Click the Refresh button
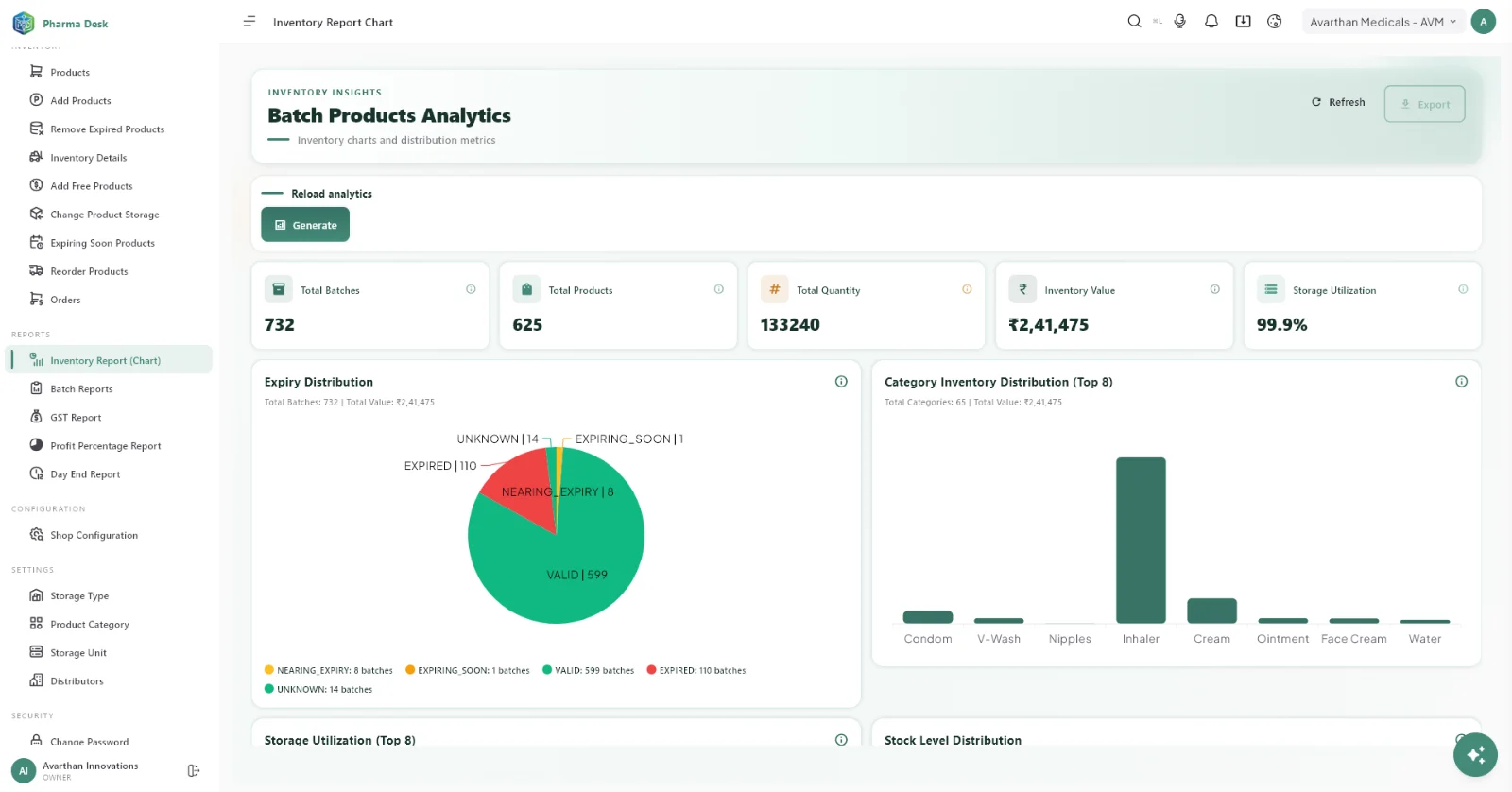This screenshot has width=1512, height=792. (x=1338, y=102)
